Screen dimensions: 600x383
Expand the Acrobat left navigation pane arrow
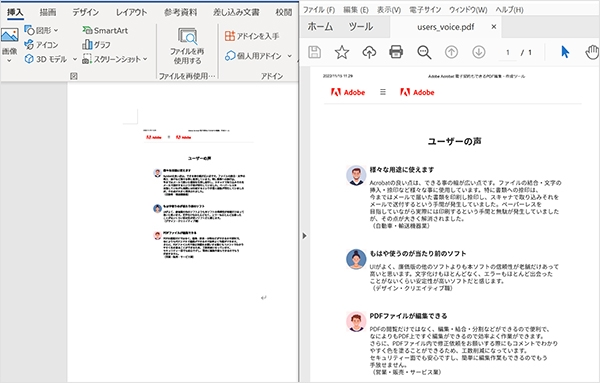[x=305, y=236]
